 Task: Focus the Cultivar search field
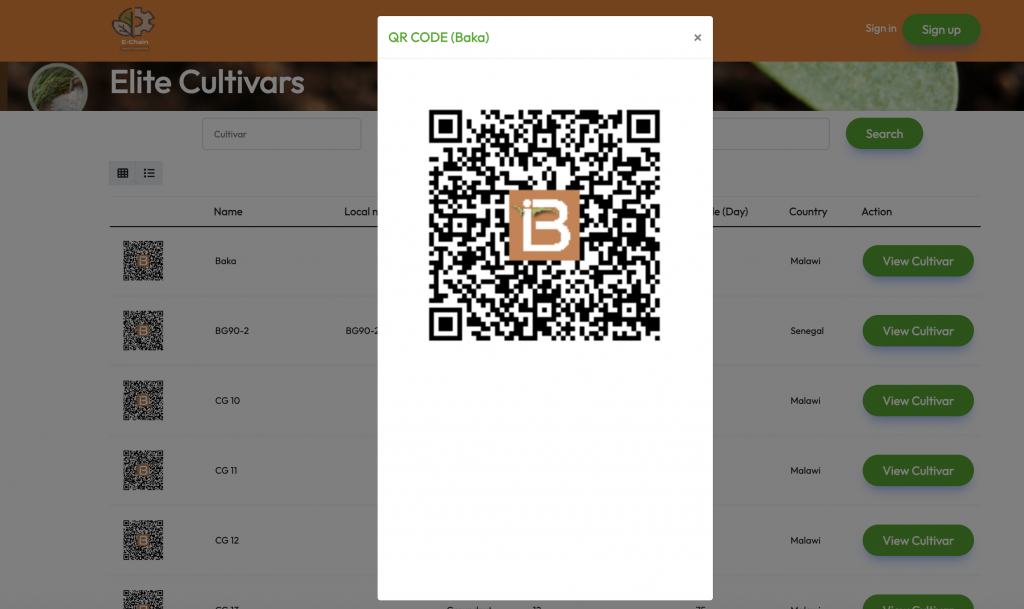tap(281, 134)
